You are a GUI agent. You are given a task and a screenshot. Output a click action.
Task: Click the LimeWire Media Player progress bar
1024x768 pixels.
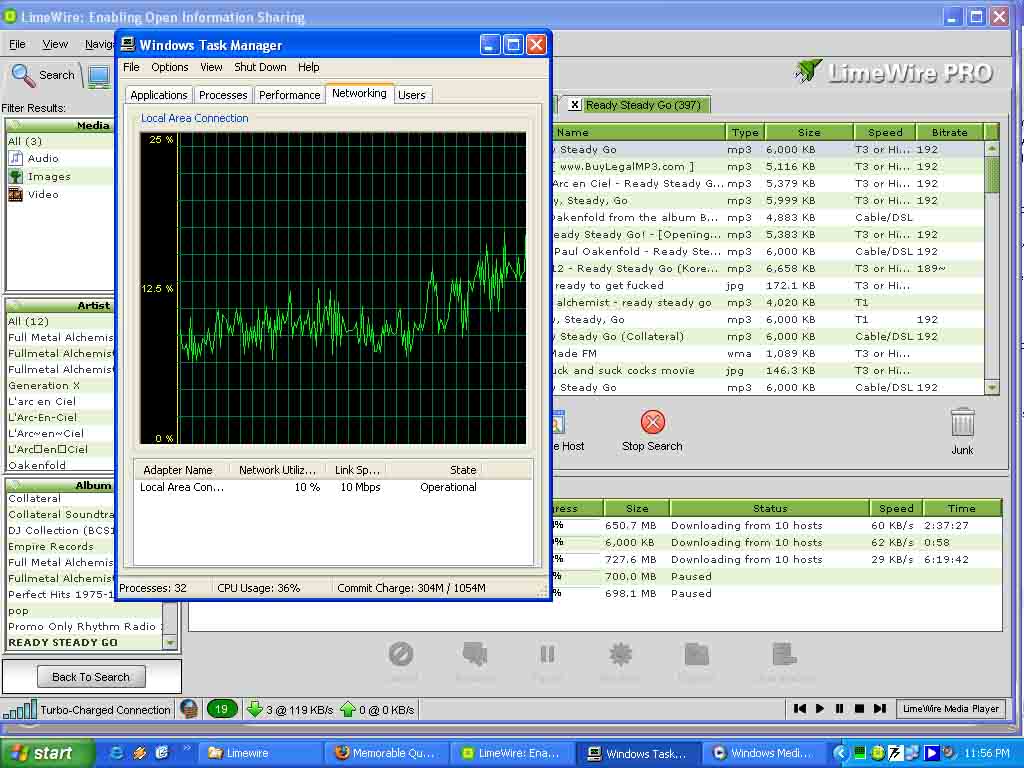pyautogui.click(x=951, y=709)
